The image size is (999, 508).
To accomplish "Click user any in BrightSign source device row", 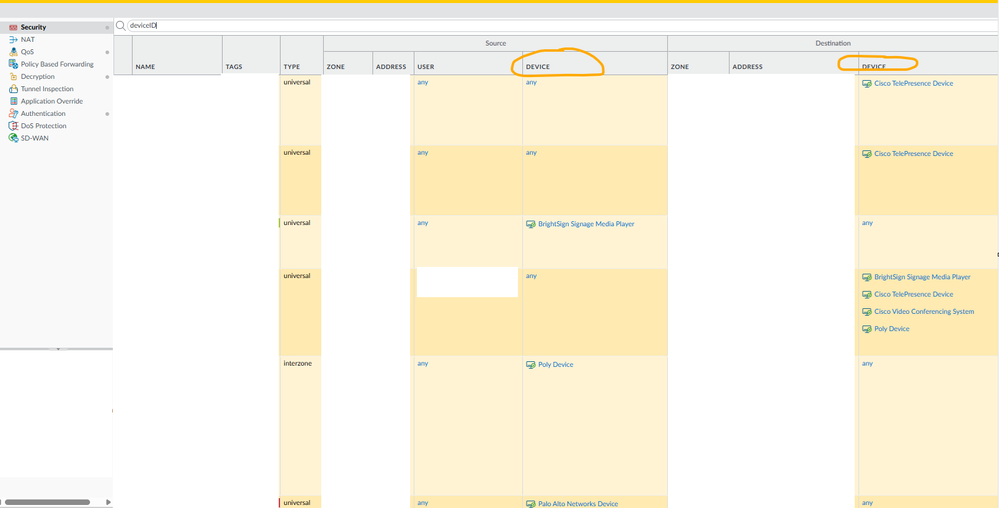I will click(x=422, y=223).
